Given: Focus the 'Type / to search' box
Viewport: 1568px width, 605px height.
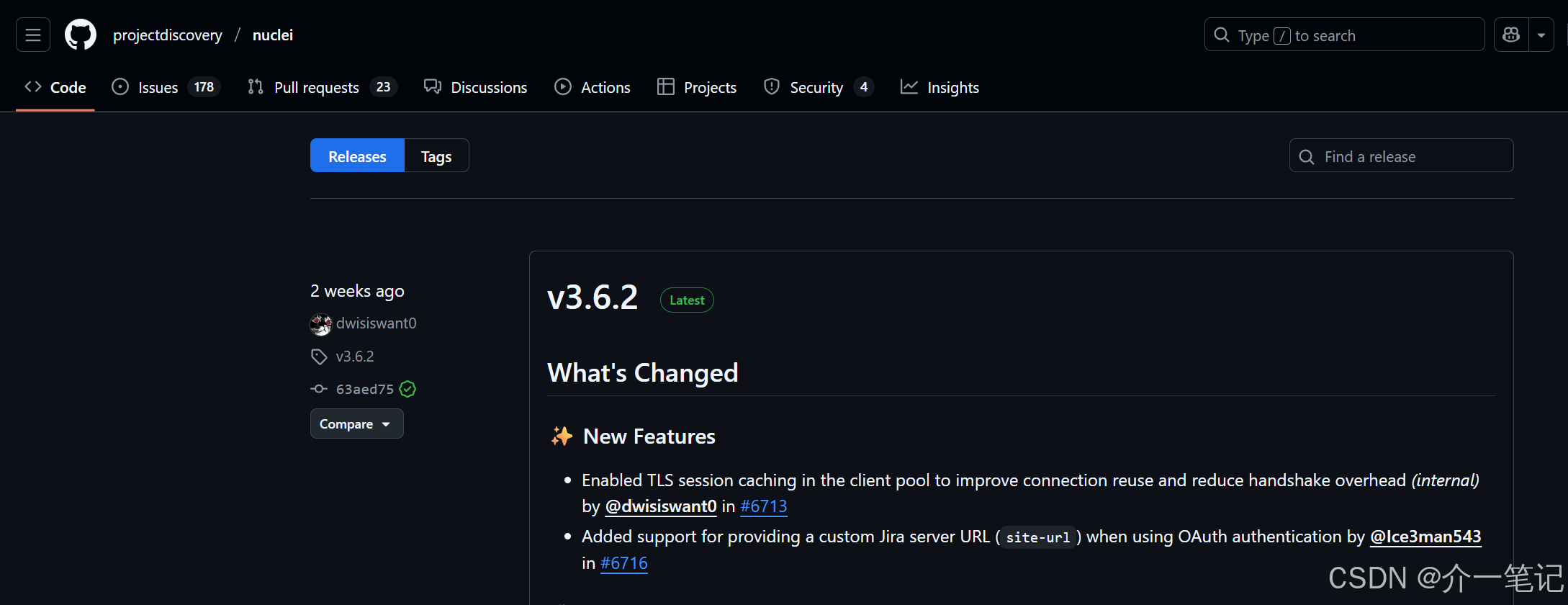Looking at the screenshot, I should (1344, 35).
